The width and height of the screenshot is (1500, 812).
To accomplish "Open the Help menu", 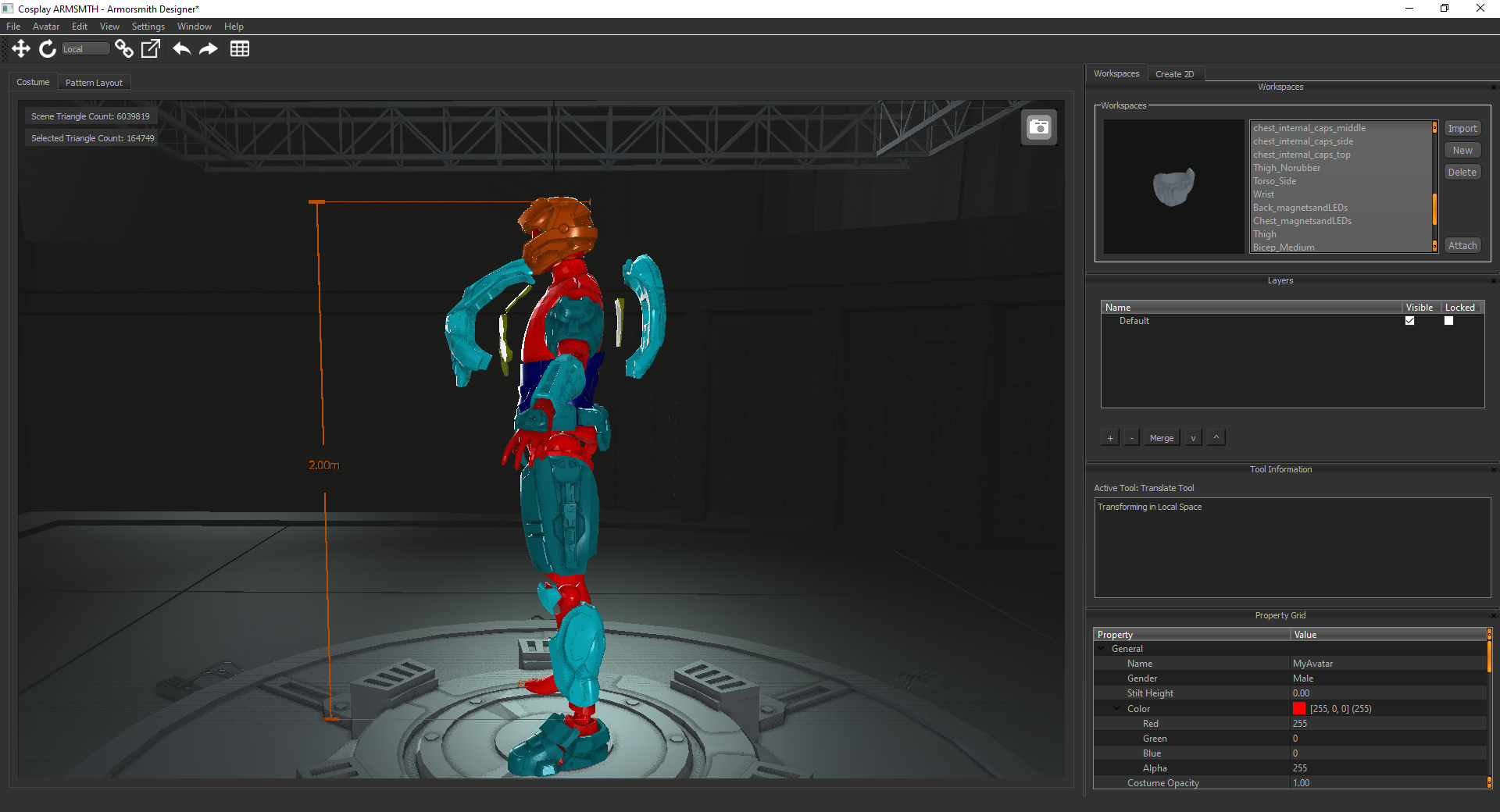I will (x=234, y=27).
